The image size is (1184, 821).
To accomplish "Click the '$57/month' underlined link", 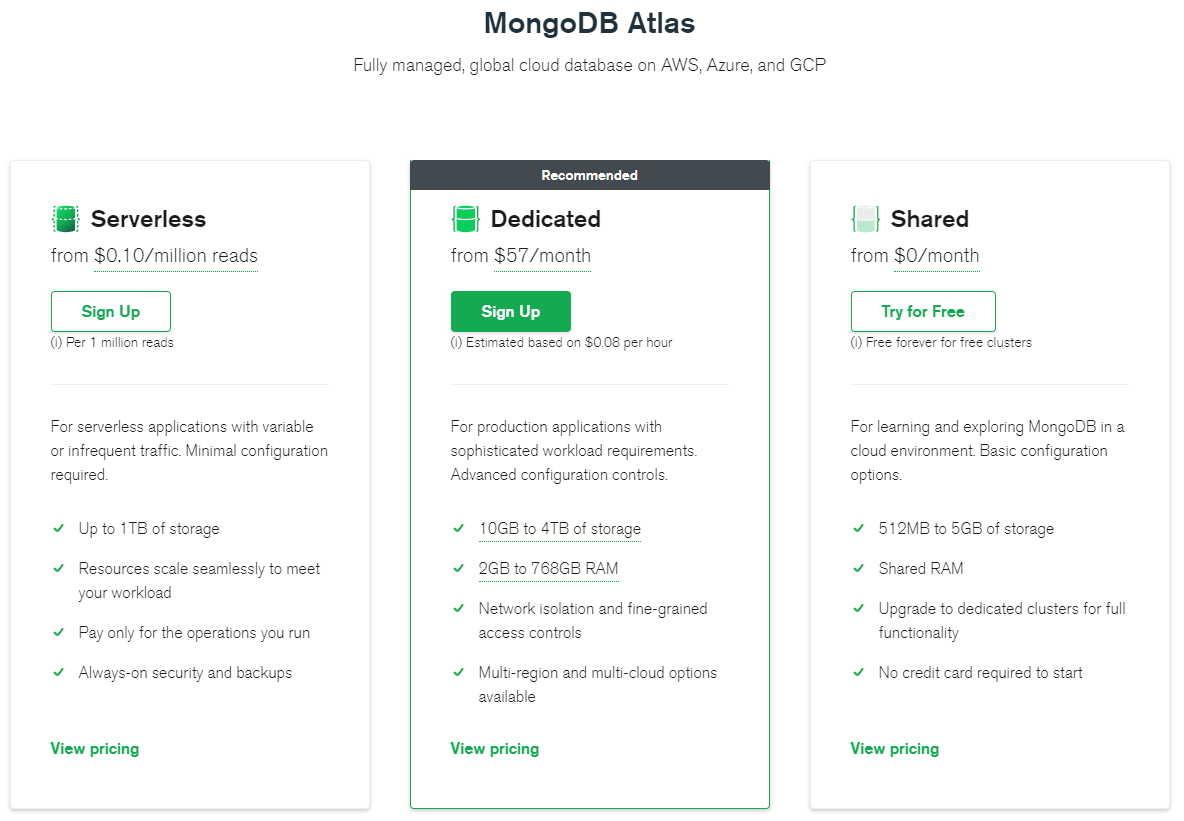I will coord(542,255).
